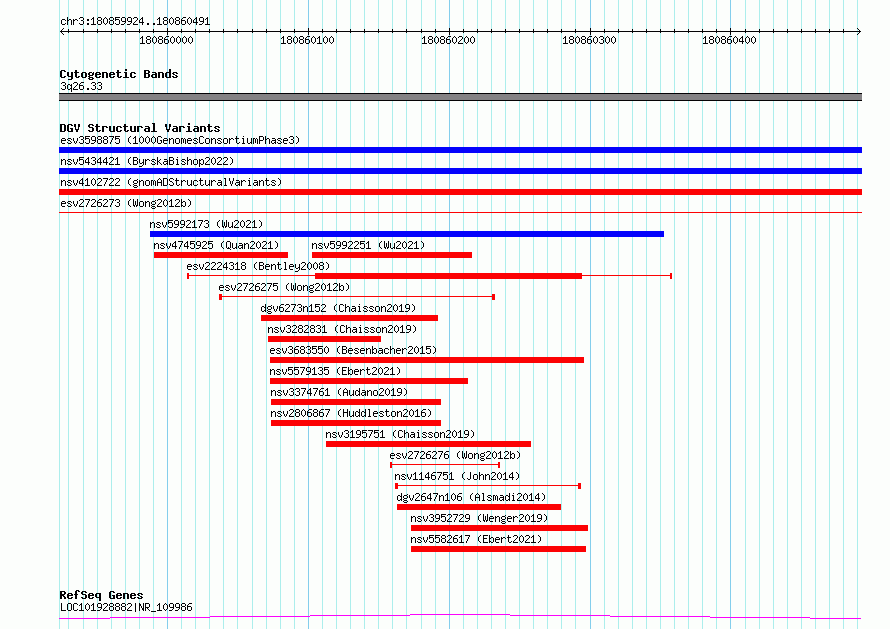Click the nsv4102722 (gnomADStructuralVariants) label
This screenshot has width=890, height=629.
tap(171, 182)
